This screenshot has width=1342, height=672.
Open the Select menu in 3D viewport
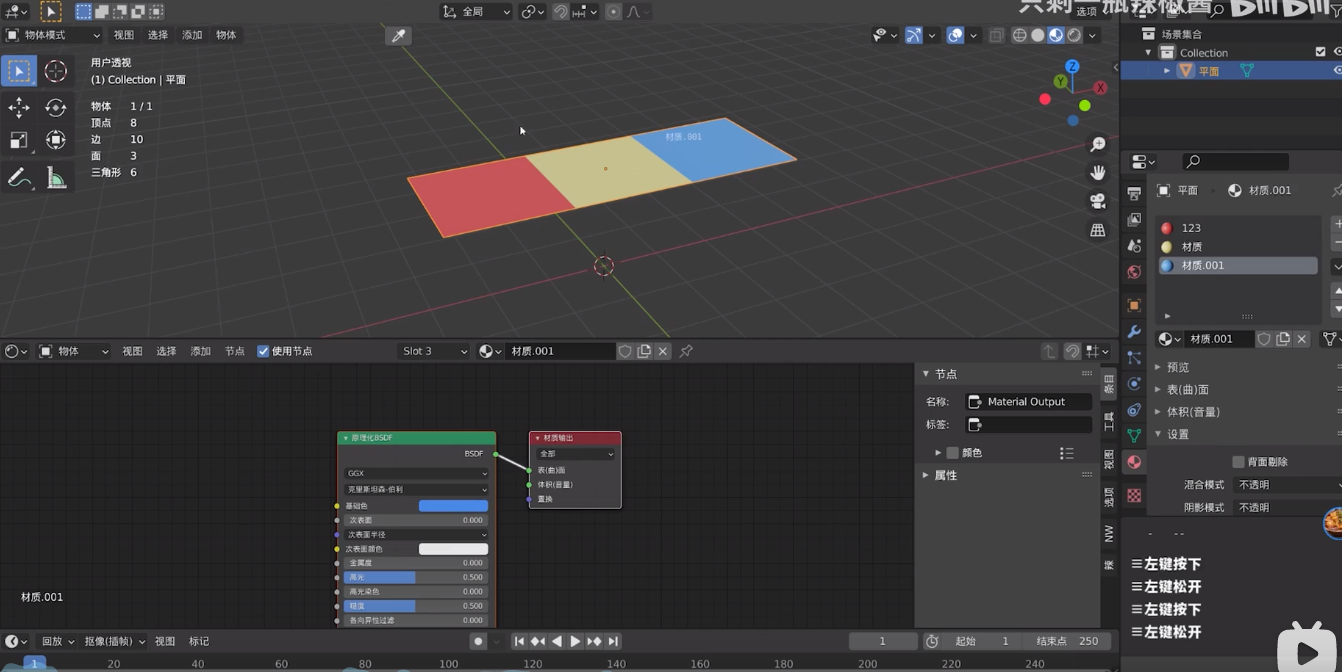[x=158, y=35]
